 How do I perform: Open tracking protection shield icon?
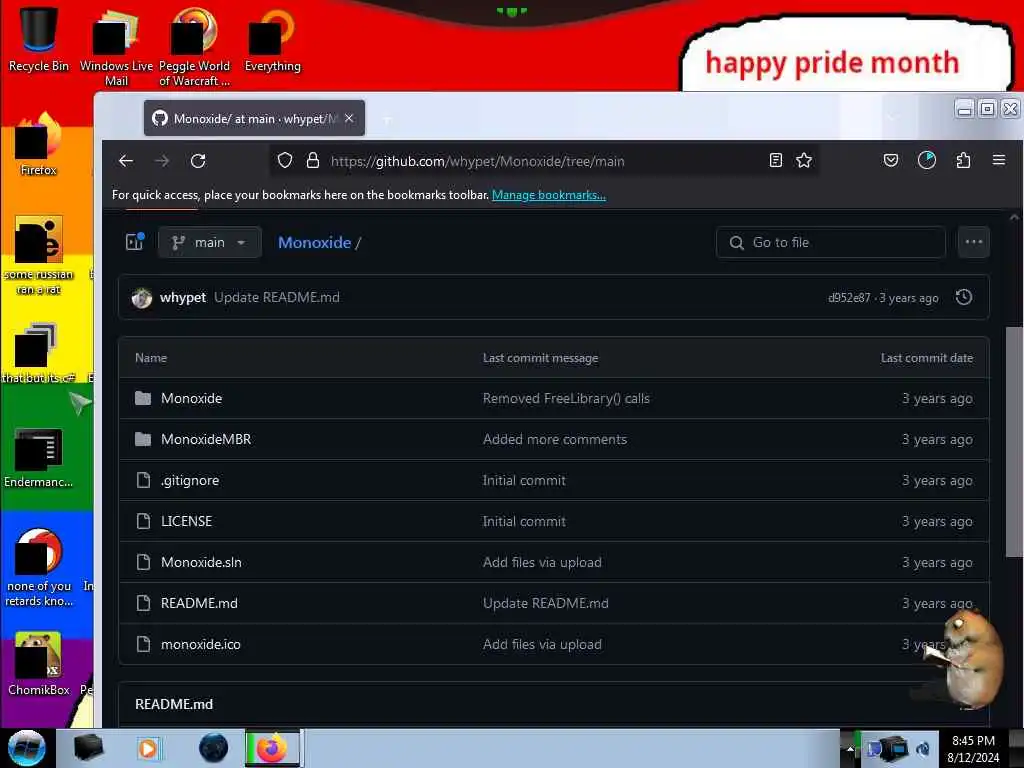[x=285, y=161]
